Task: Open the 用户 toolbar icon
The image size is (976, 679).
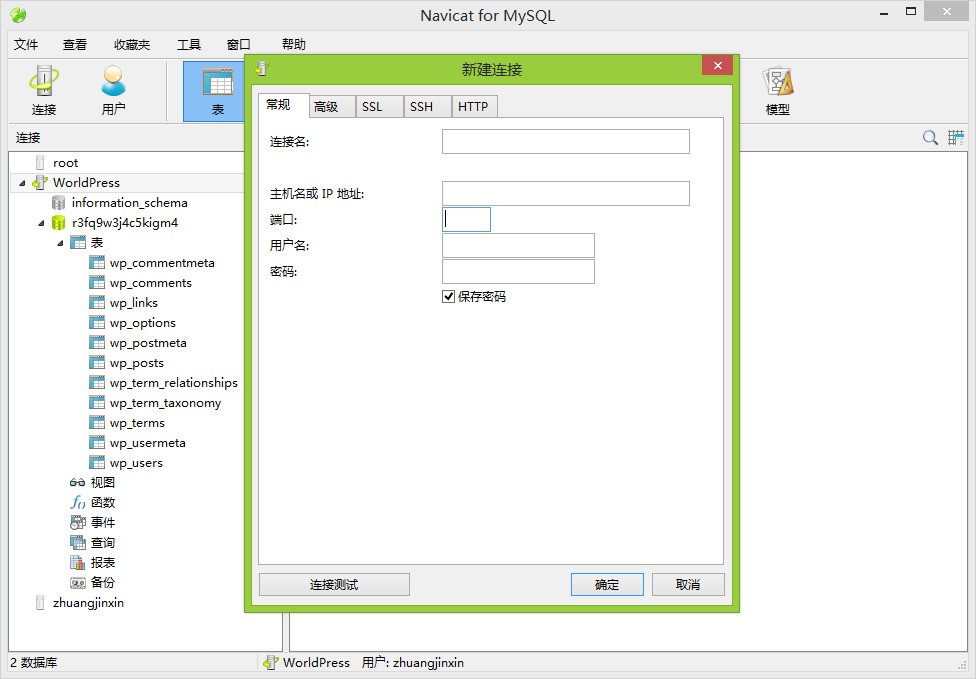Action: [x=113, y=90]
